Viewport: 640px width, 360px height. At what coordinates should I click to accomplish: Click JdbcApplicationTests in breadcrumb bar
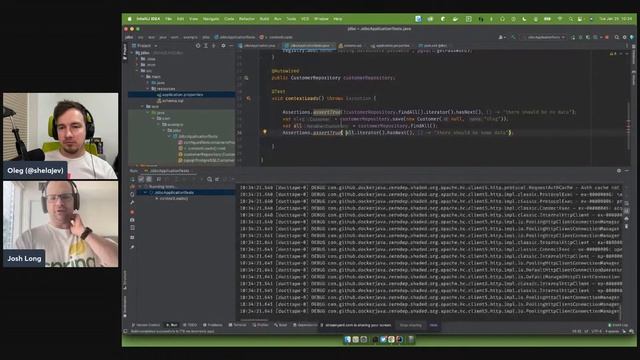[x=235, y=37]
